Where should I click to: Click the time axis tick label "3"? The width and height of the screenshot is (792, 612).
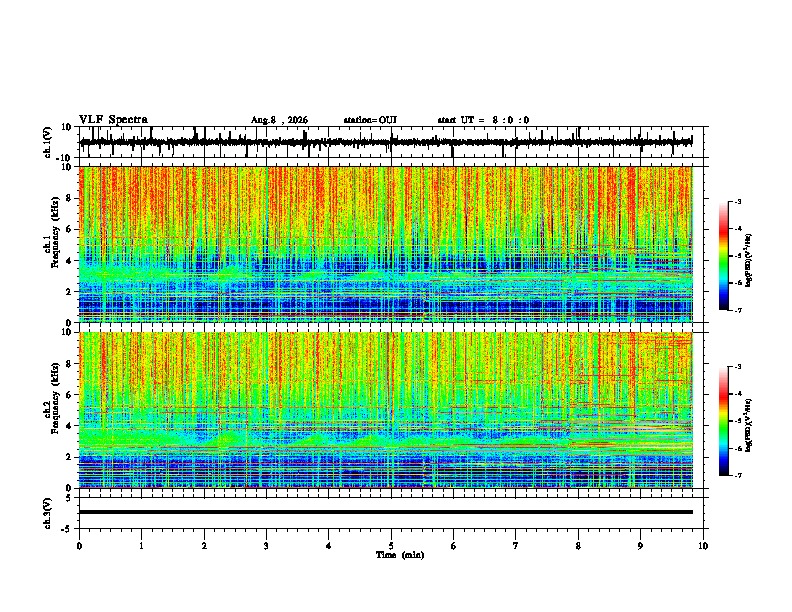tap(266, 546)
